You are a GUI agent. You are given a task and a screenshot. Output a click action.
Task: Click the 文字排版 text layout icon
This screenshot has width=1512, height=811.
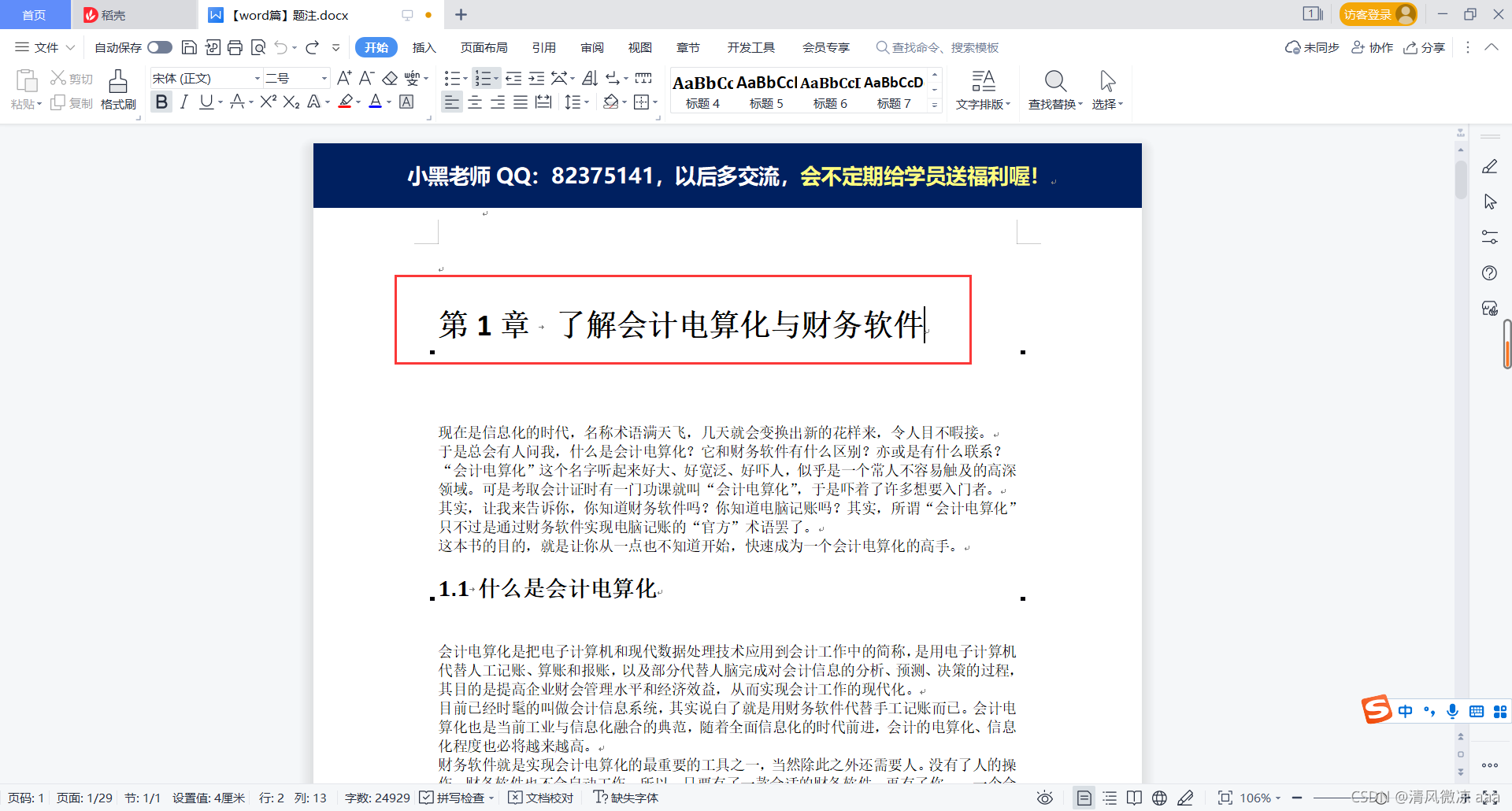pos(983,88)
